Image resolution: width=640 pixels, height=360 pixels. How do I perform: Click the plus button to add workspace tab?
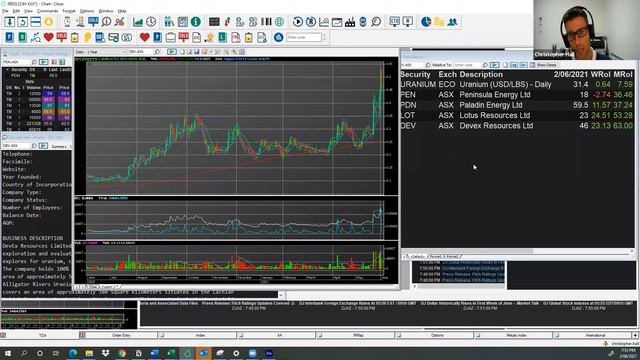point(635,335)
